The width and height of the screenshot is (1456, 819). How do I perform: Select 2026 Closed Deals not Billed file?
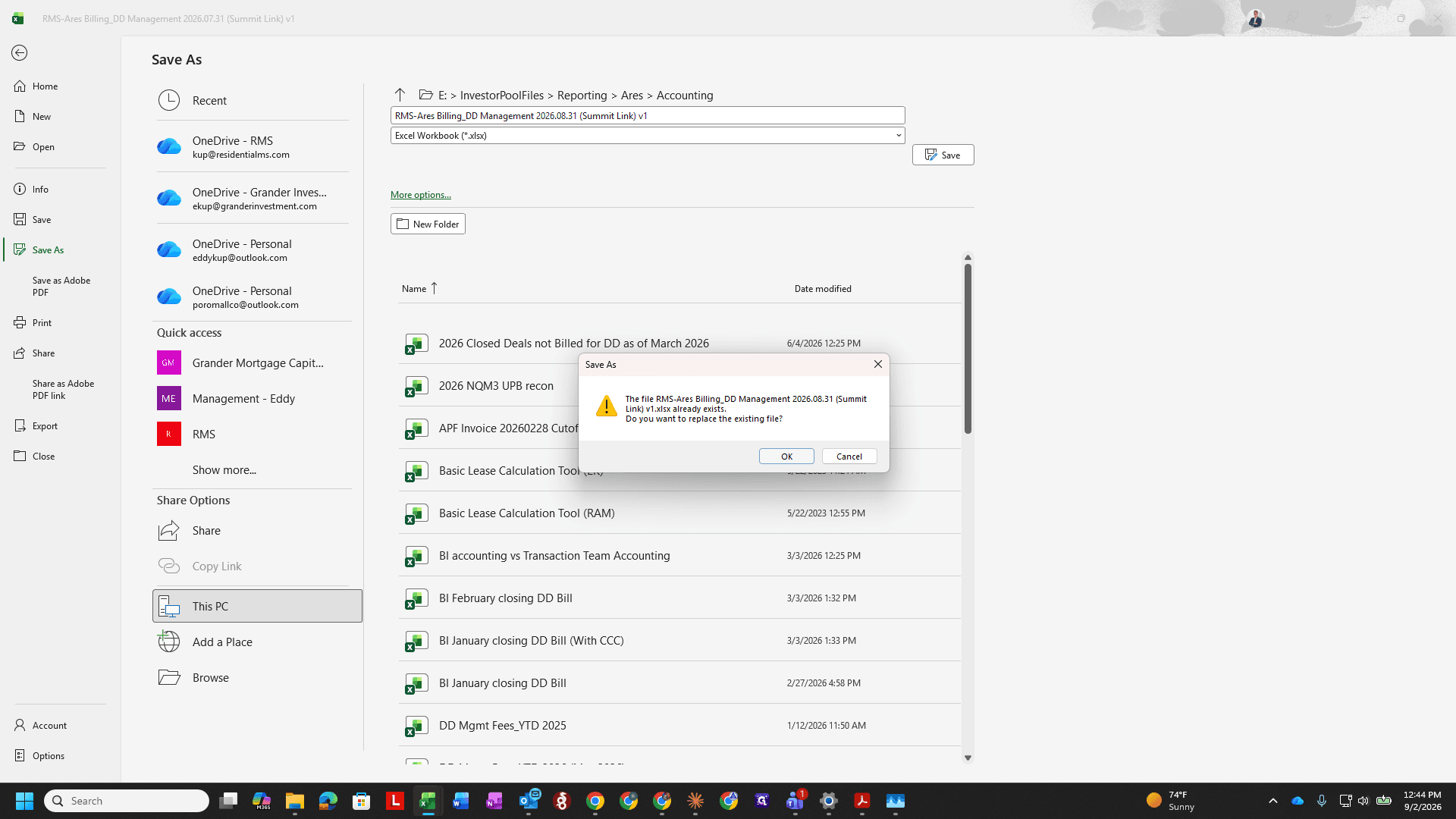[679, 344]
